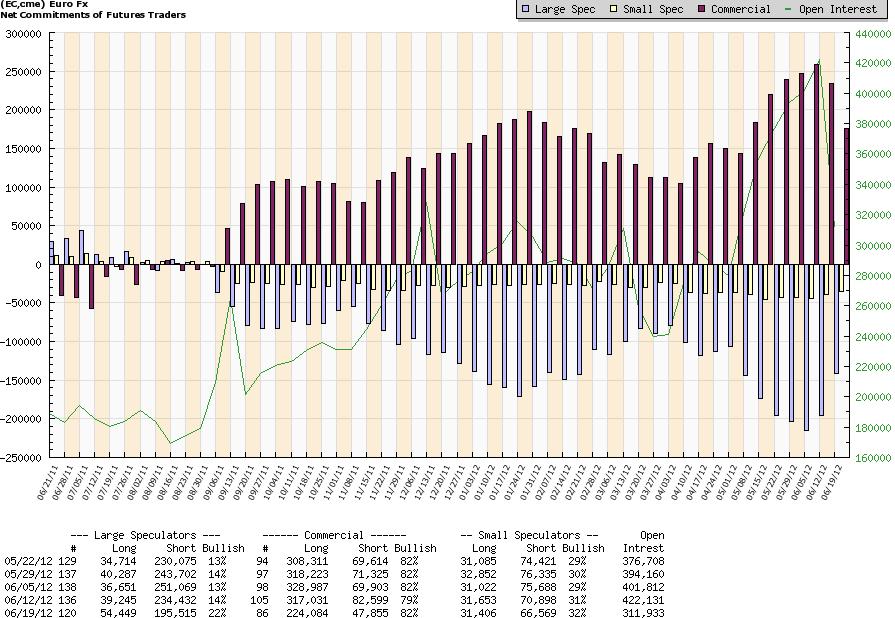
Task: Click the 420000 label on right axis
Action: pyautogui.click(x=873, y=63)
